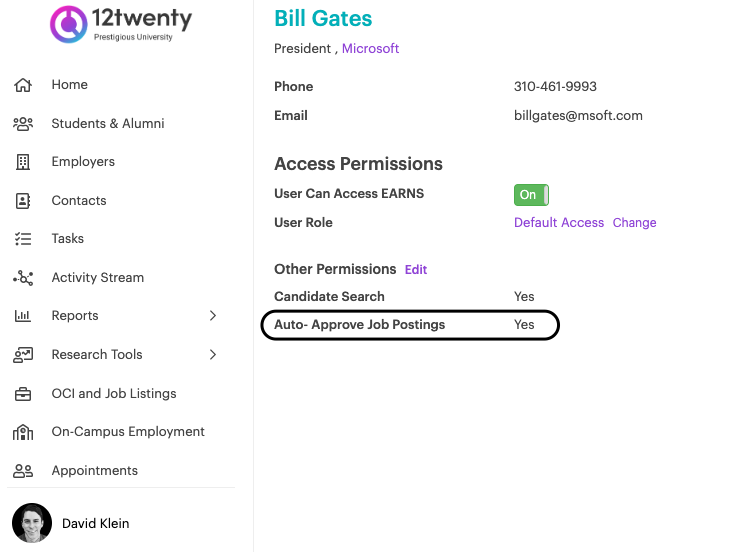730x552 pixels.
Task: Select the OCI and Job Listings briefcase icon
Action: click(23, 394)
